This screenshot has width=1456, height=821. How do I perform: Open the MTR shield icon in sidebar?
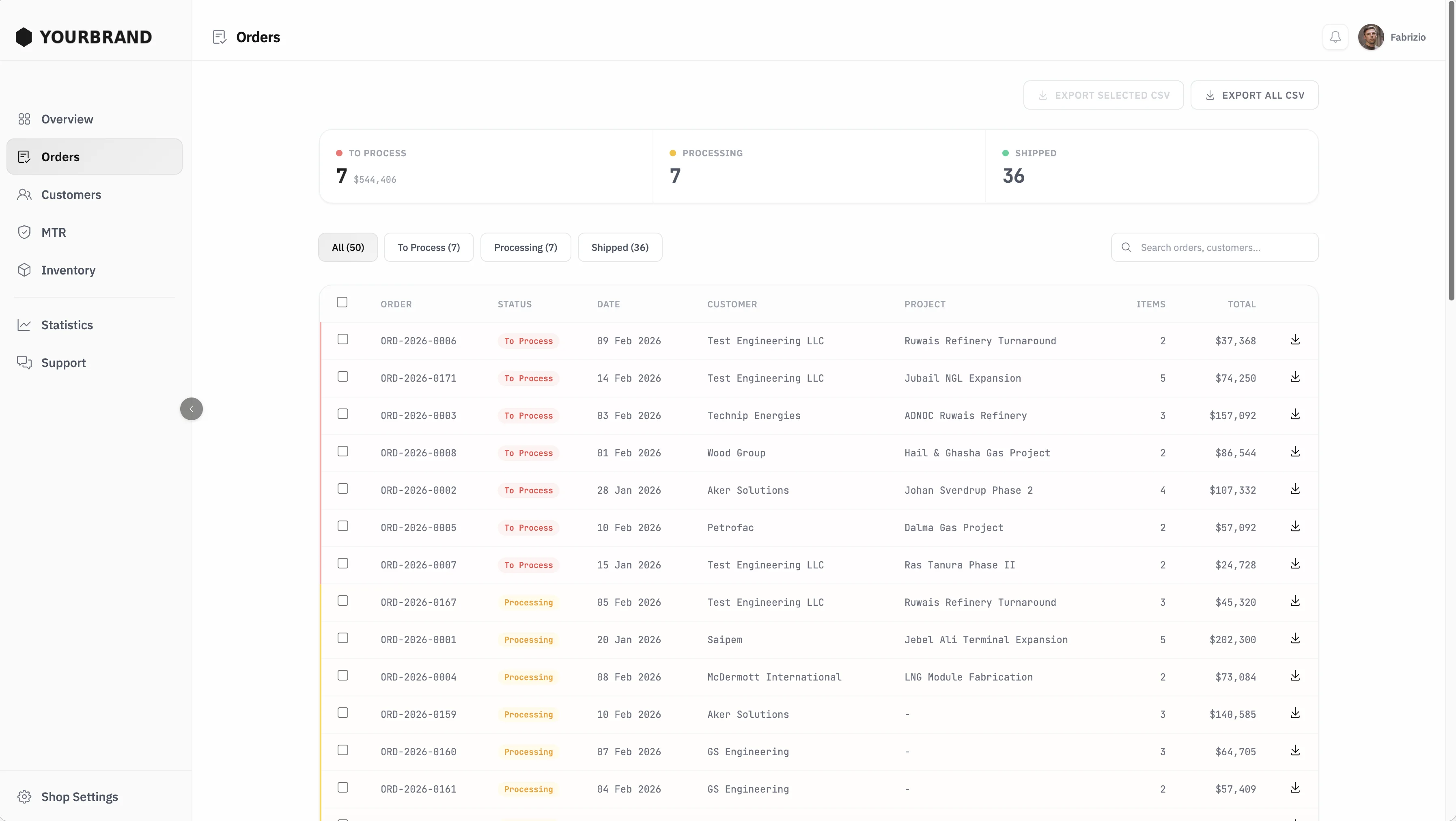(24, 232)
